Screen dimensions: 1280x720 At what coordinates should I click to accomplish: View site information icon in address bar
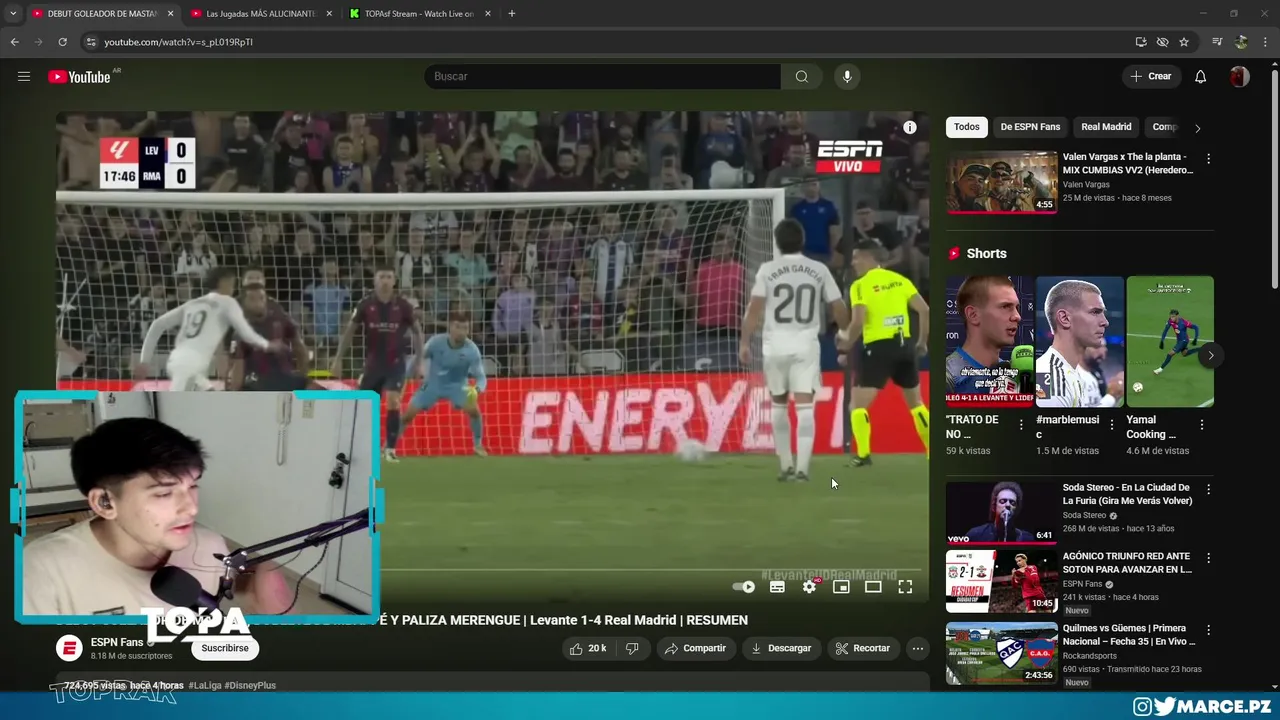point(91,42)
